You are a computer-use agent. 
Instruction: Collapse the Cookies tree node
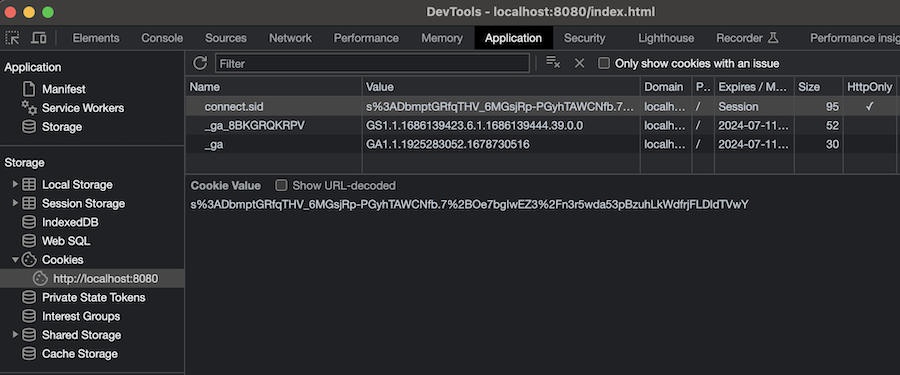coord(15,260)
